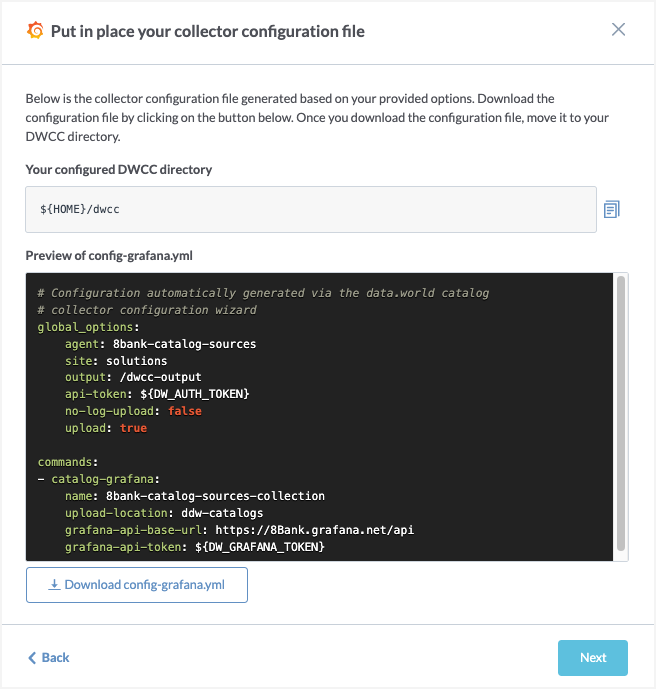This screenshot has height=689, width=656.
Task: Go back to previous wizard step
Action: [x=49, y=657]
